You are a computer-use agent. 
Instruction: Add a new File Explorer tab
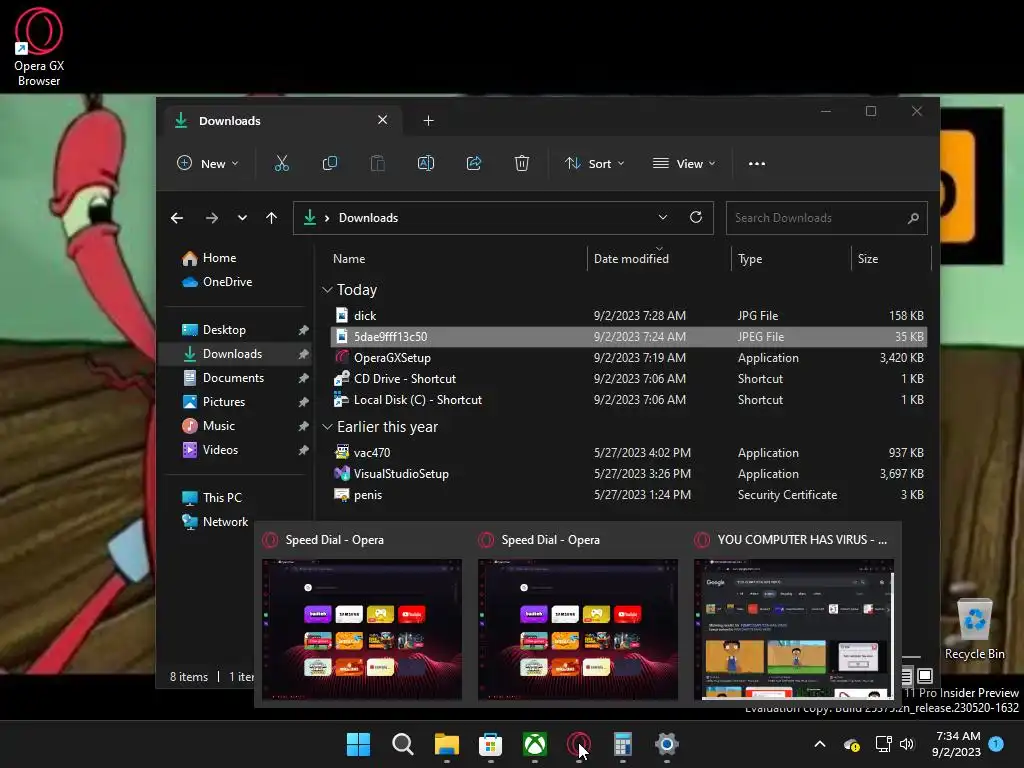pos(428,121)
